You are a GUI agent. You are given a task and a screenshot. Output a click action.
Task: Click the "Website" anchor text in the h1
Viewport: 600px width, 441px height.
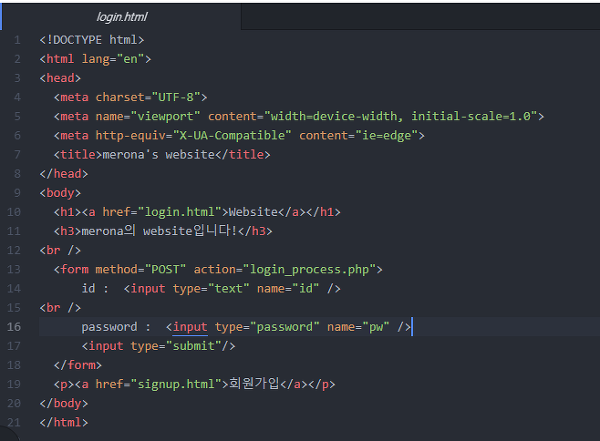[253, 212]
